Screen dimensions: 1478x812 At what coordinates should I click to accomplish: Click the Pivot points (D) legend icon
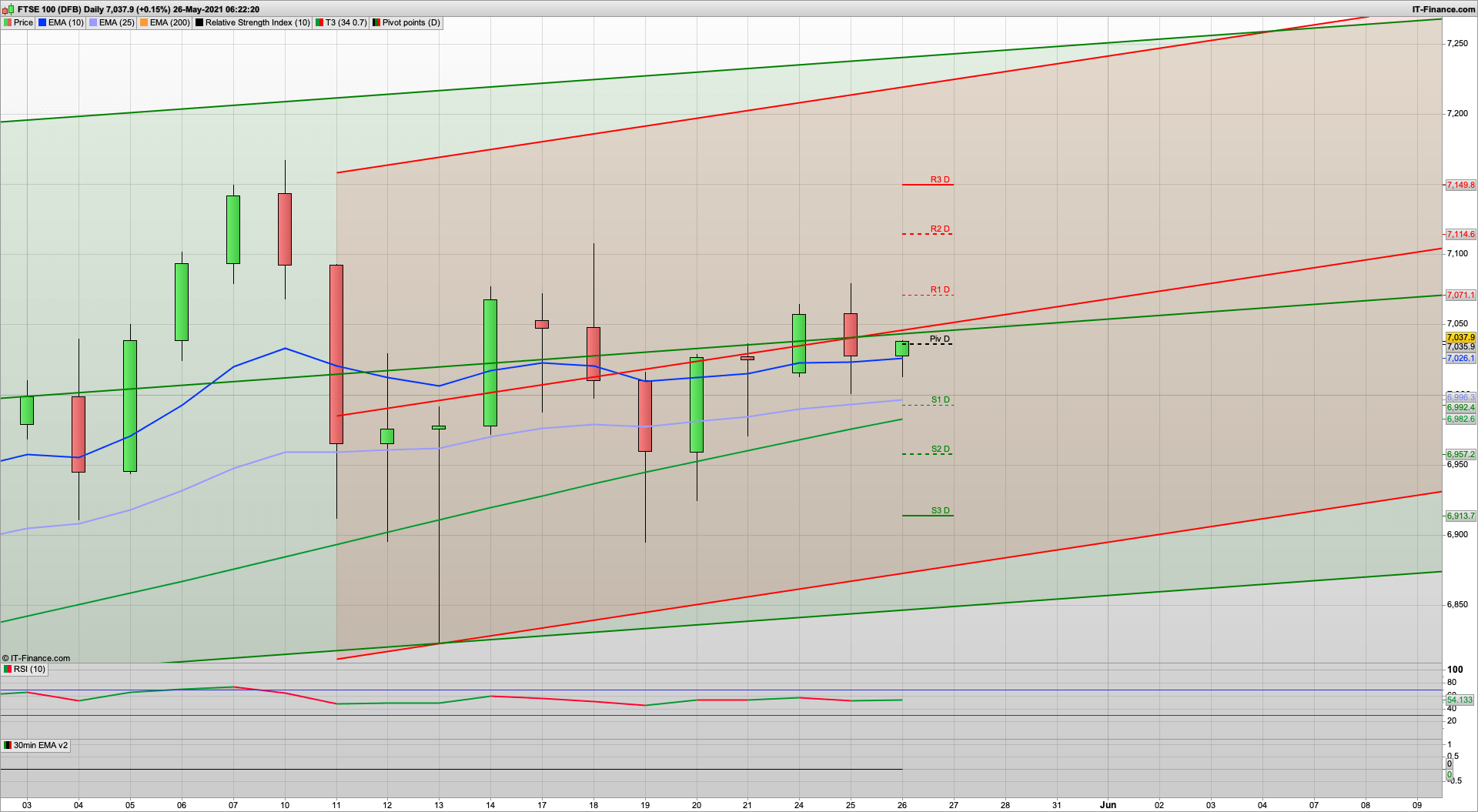[x=376, y=22]
